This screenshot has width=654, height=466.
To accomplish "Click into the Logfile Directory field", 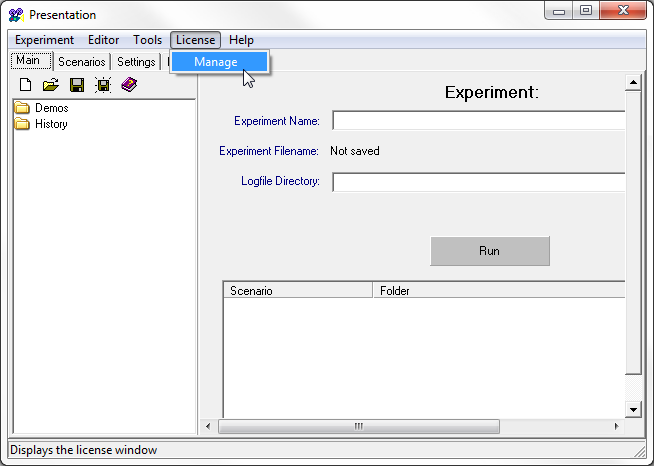I will pos(479,182).
